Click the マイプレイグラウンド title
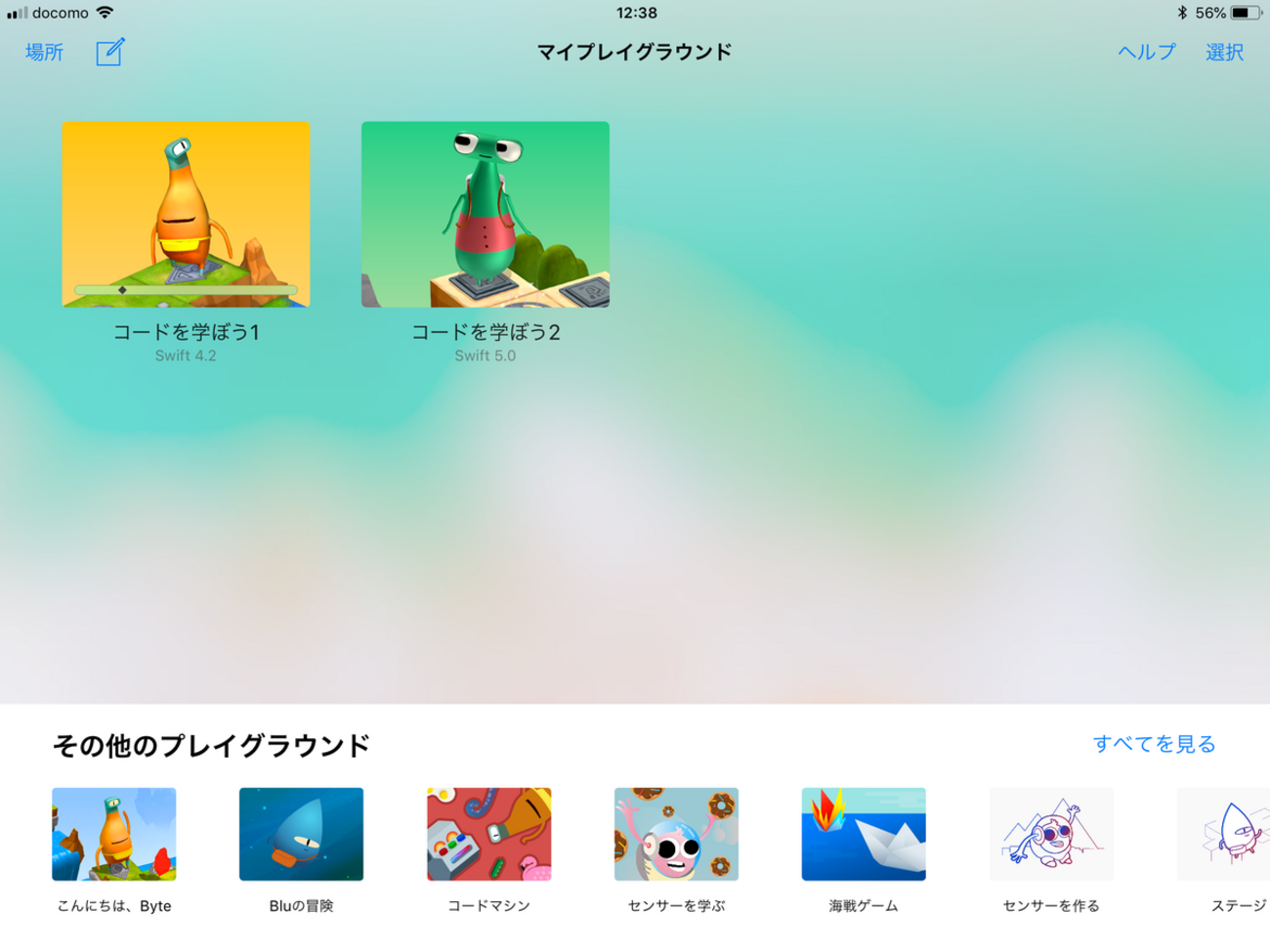The image size is (1270, 952). pyautogui.click(x=635, y=53)
